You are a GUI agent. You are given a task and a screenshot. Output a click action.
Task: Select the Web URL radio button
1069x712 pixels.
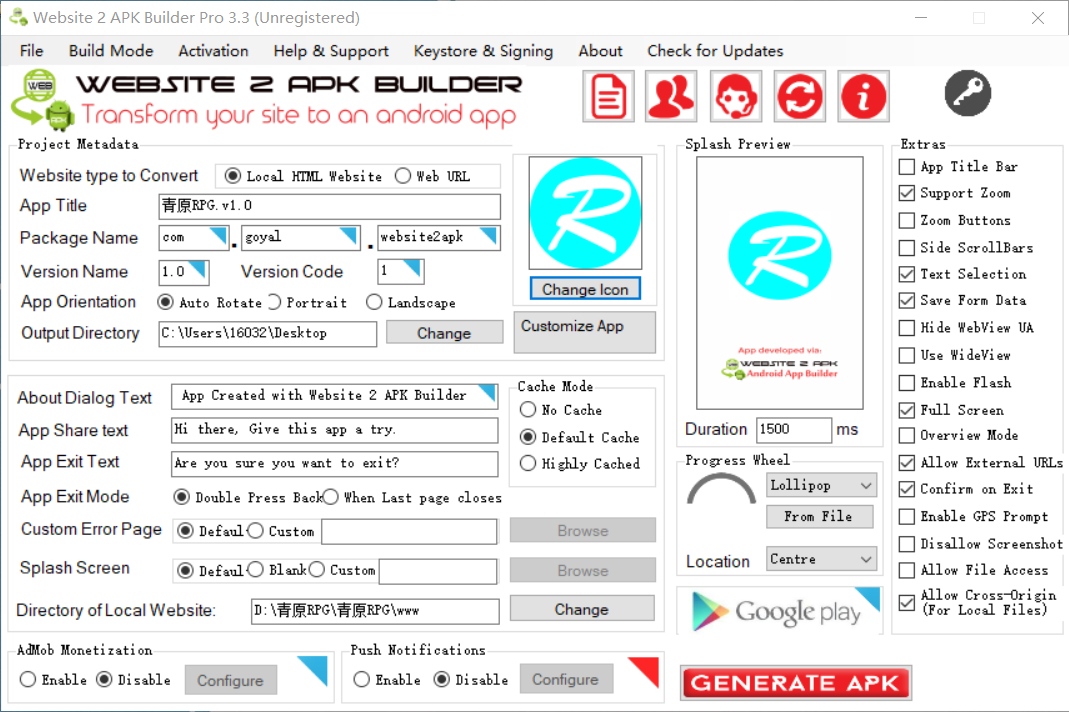coord(403,176)
